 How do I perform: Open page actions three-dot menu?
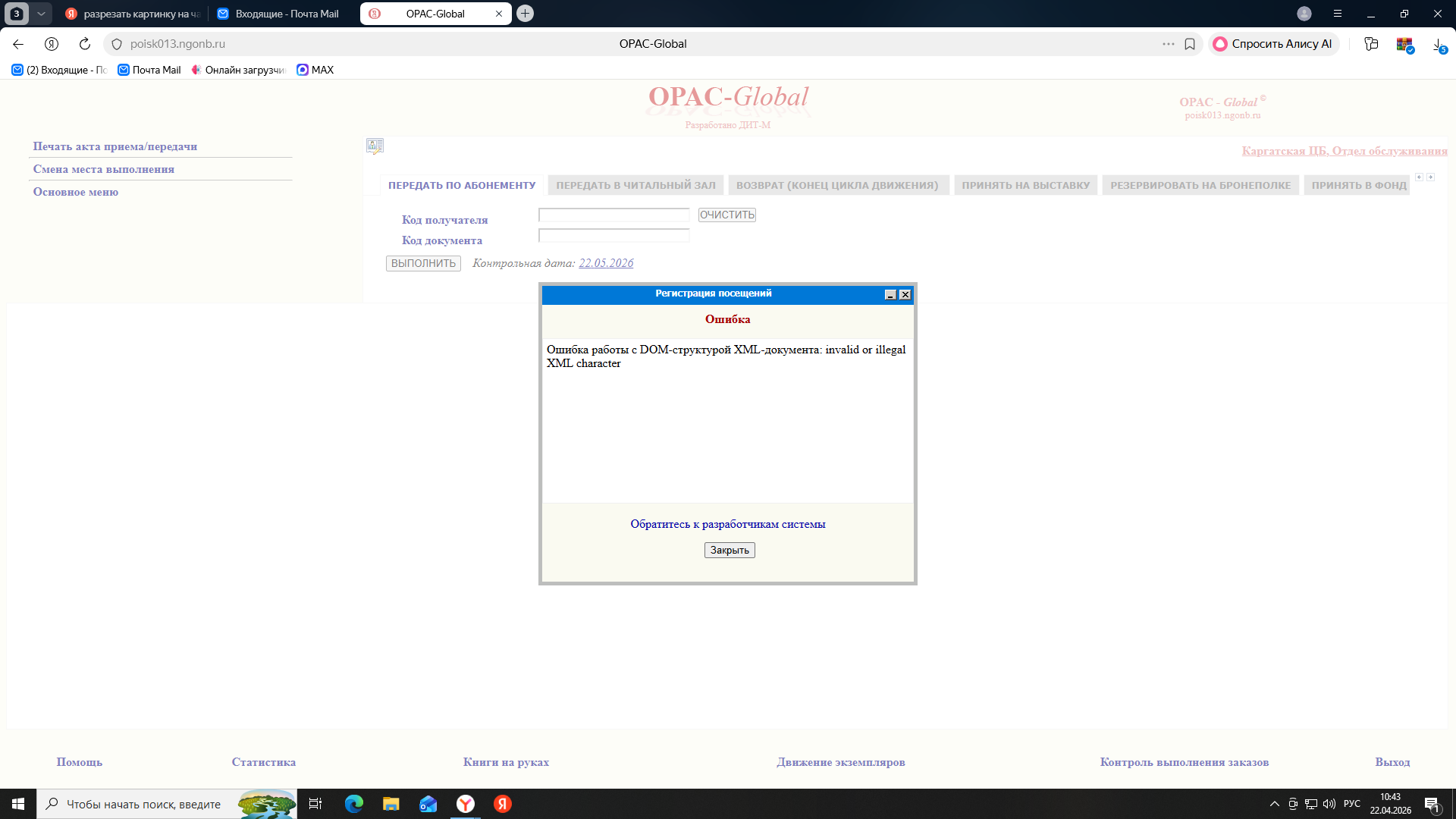click(1168, 44)
